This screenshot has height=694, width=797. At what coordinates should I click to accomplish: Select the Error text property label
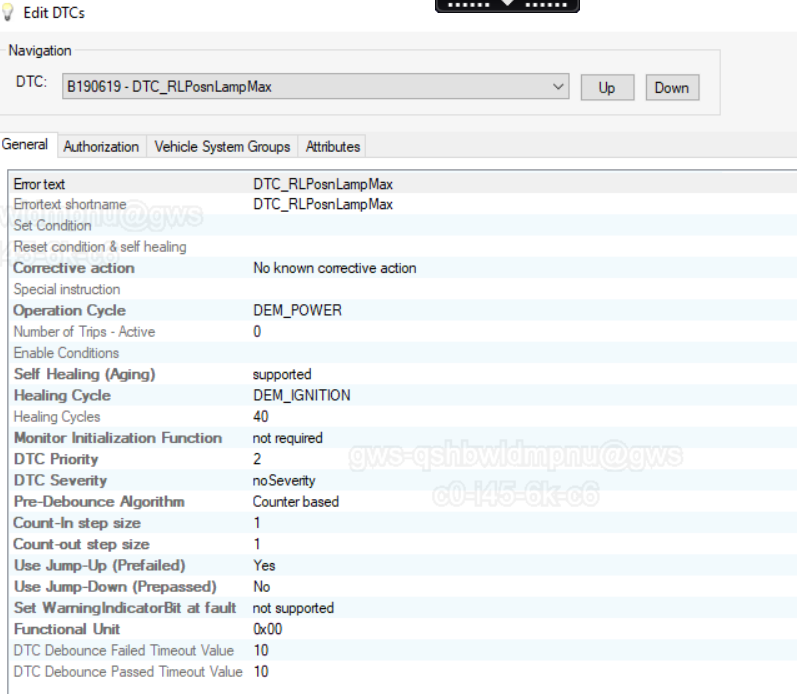click(x=39, y=184)
